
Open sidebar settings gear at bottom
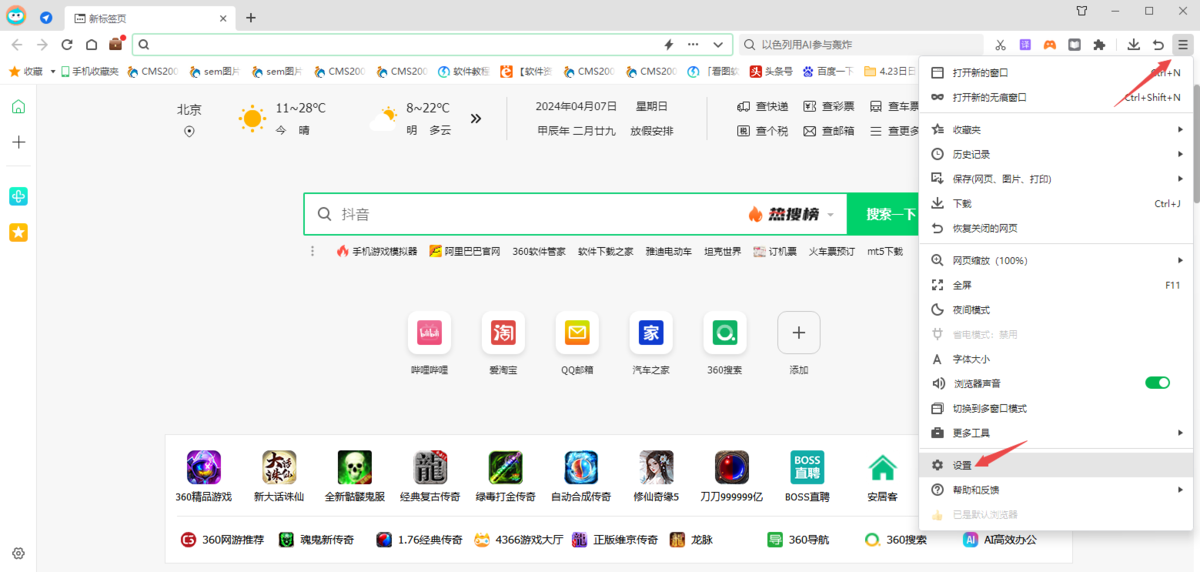point(18,553)
